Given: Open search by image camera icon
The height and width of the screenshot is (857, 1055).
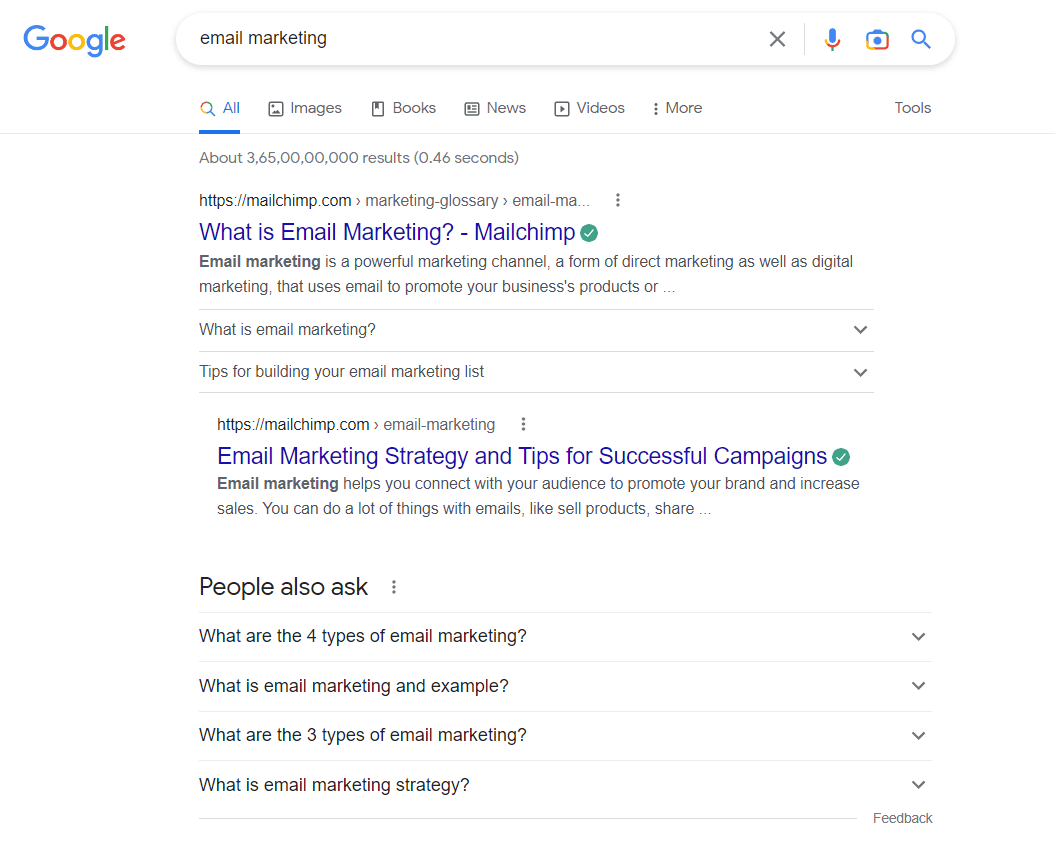Looking at the screenshot, I should (877, 40).
